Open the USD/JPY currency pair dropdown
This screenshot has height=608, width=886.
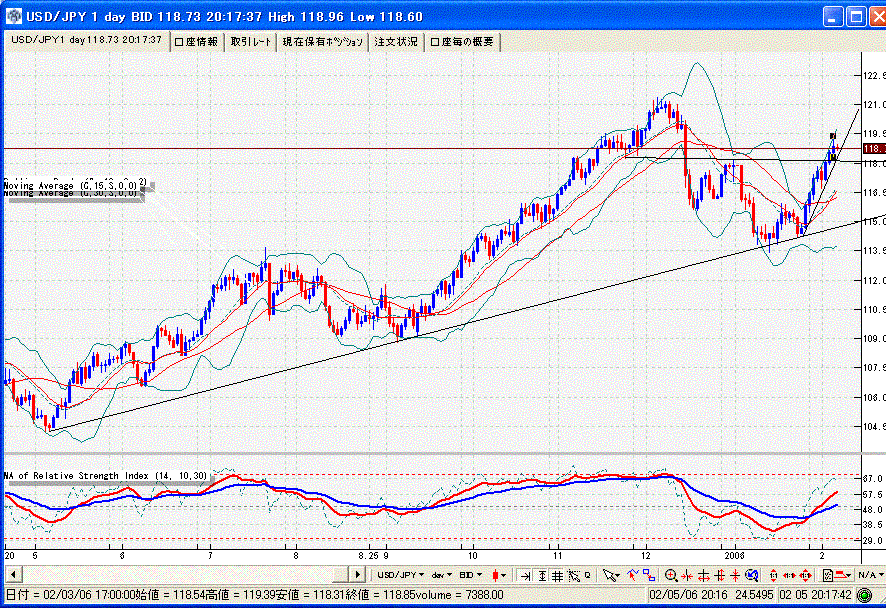point(400,575)
